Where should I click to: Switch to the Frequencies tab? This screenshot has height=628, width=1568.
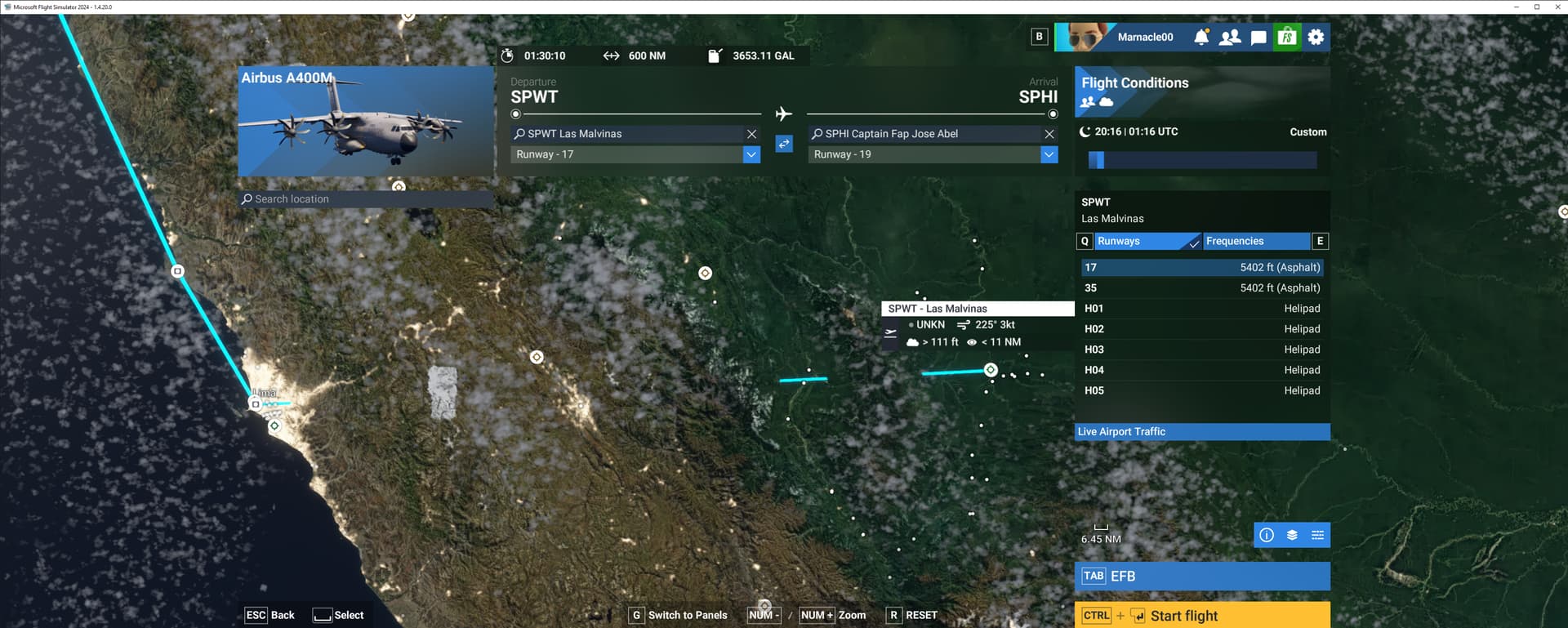1256,241
